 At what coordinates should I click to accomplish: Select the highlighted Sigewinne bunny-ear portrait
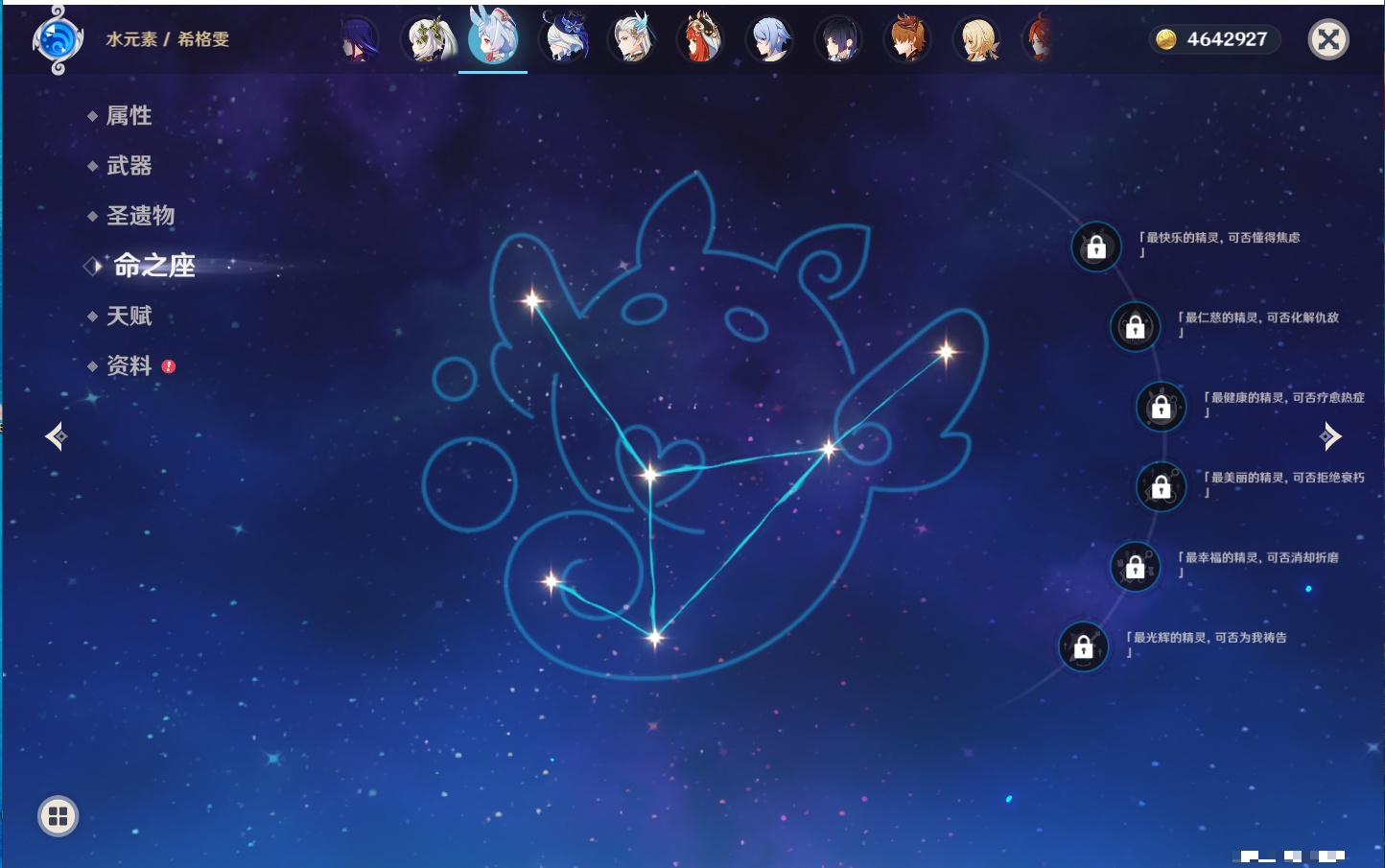coord(493,36)
